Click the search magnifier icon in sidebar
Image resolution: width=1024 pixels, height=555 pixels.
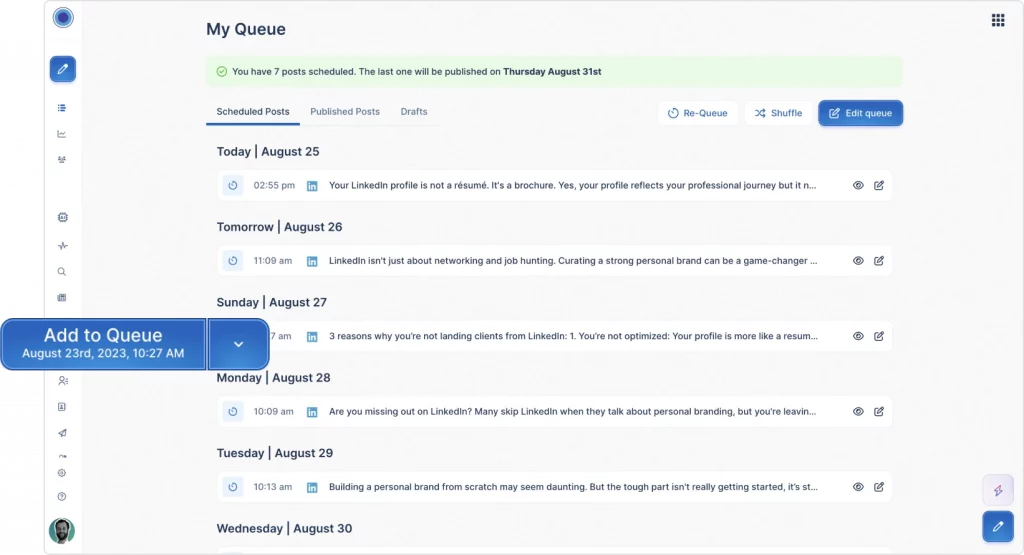pos(62,272)
